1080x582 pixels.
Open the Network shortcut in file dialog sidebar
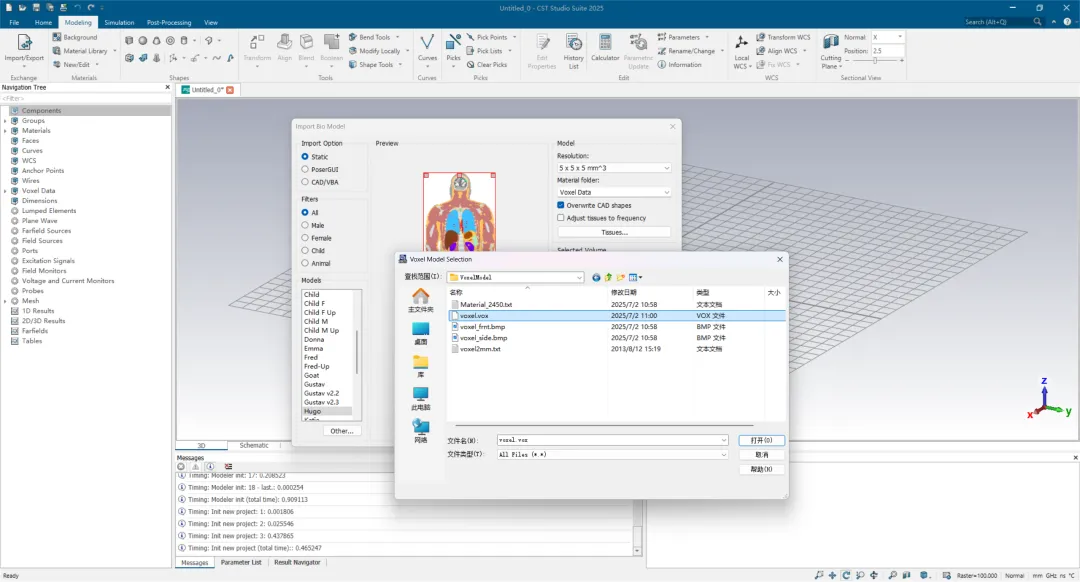tap(420, 431)
